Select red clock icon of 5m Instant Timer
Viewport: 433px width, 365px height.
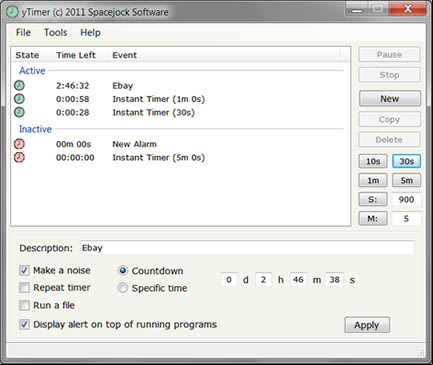point(19,157)
